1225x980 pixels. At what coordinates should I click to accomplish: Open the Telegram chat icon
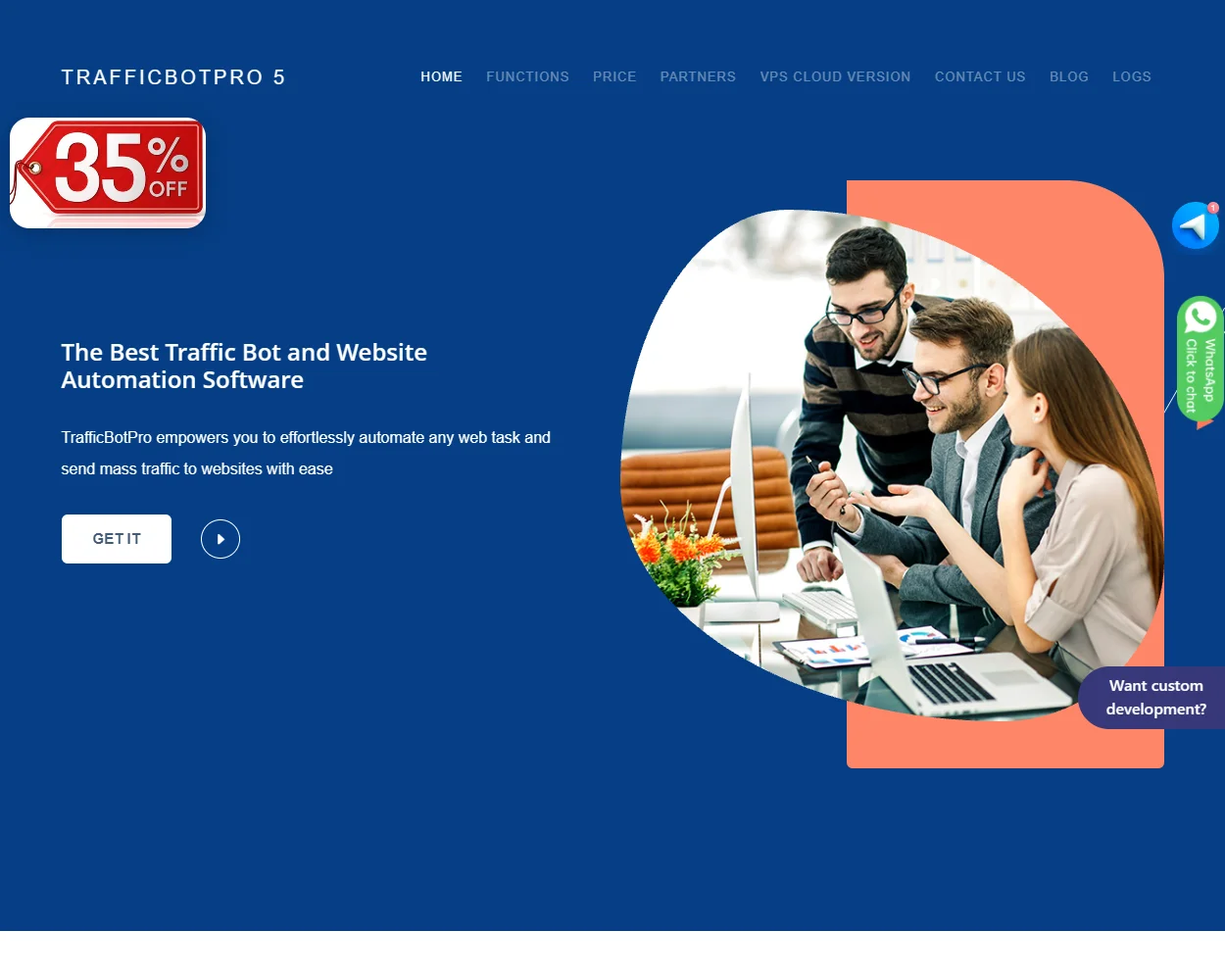[1196, 225]
